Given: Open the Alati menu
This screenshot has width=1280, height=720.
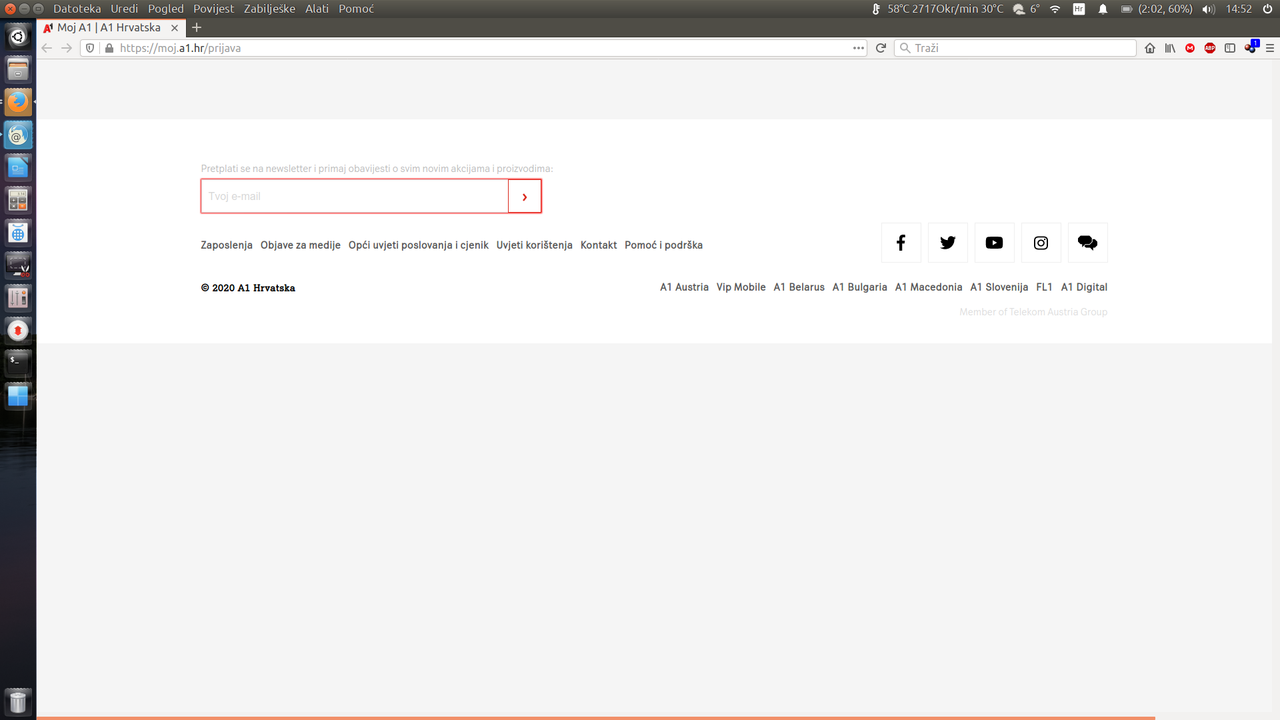Looking at the screenshot, I should tap(317, 9).
